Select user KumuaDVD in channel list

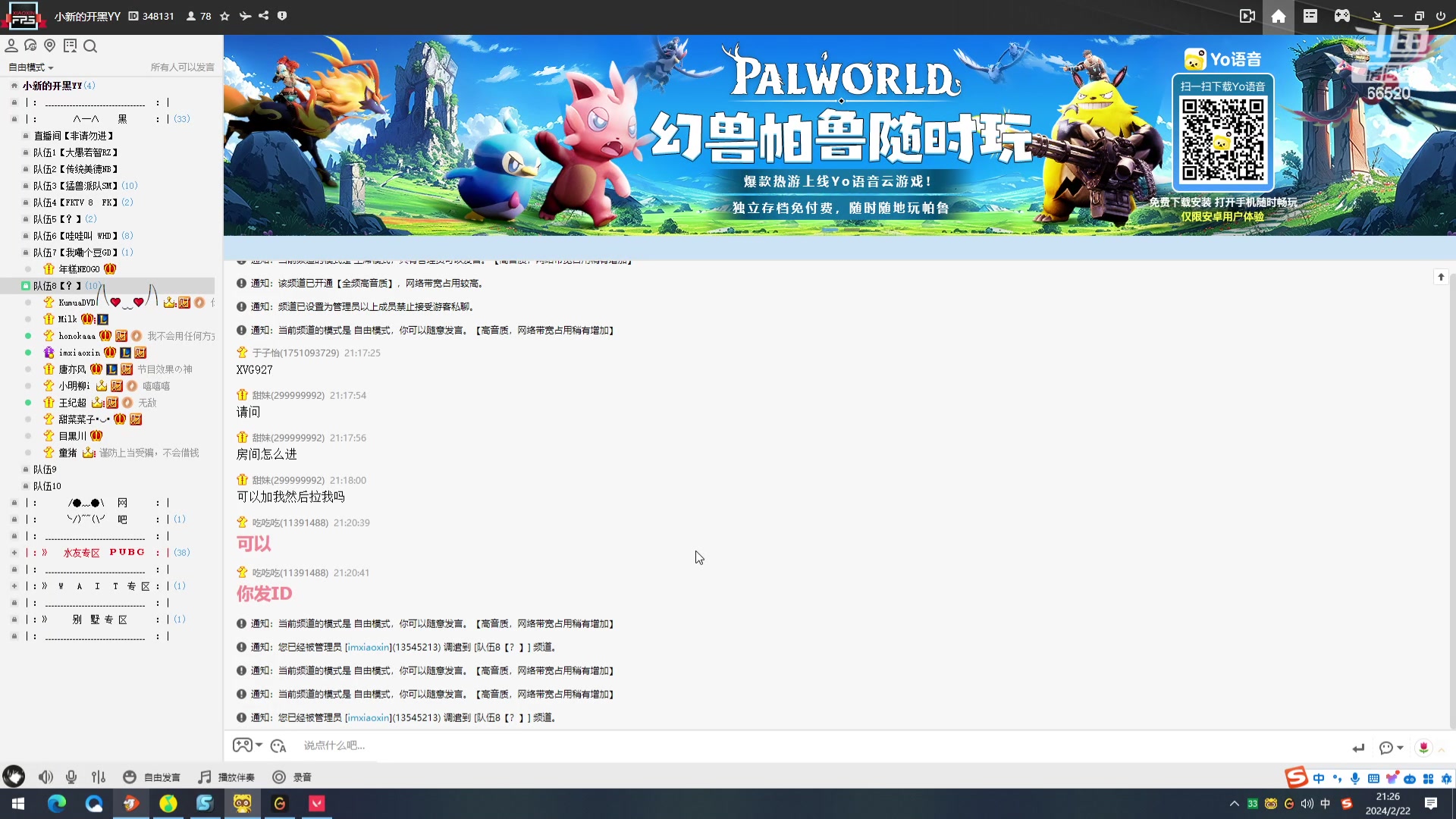coord(77,303)
